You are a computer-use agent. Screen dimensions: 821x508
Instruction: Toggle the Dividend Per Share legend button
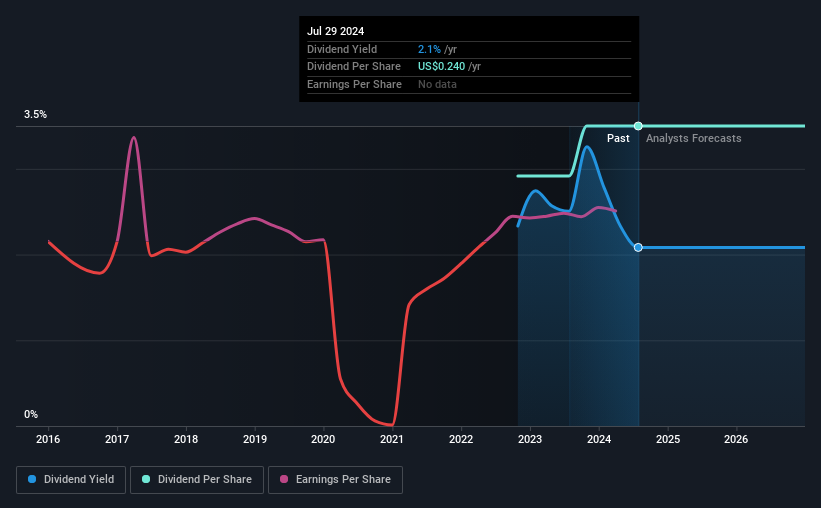point(197,480)
